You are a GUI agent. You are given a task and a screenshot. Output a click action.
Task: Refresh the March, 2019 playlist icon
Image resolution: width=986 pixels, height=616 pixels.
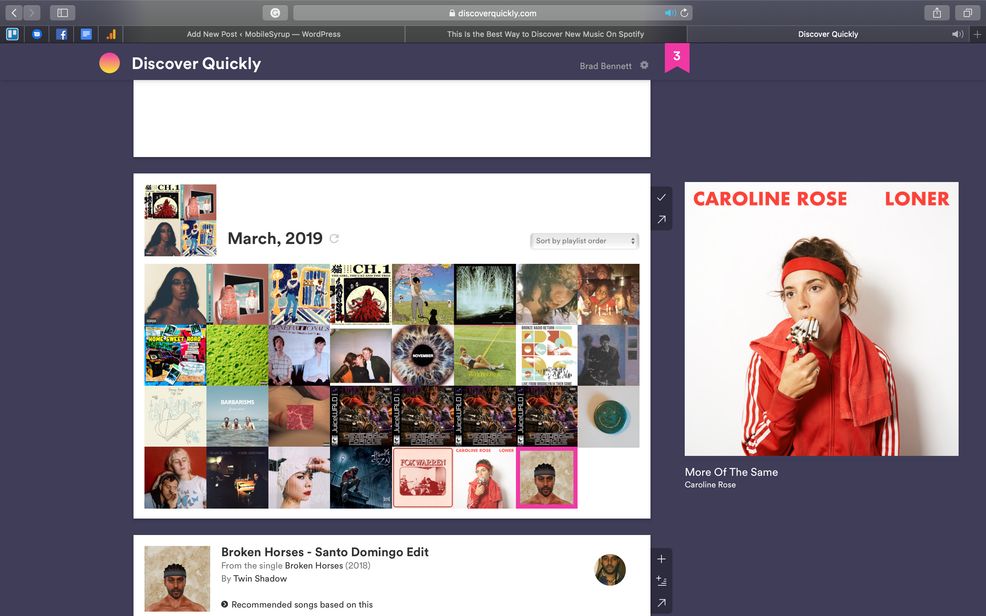coord(335,238)
